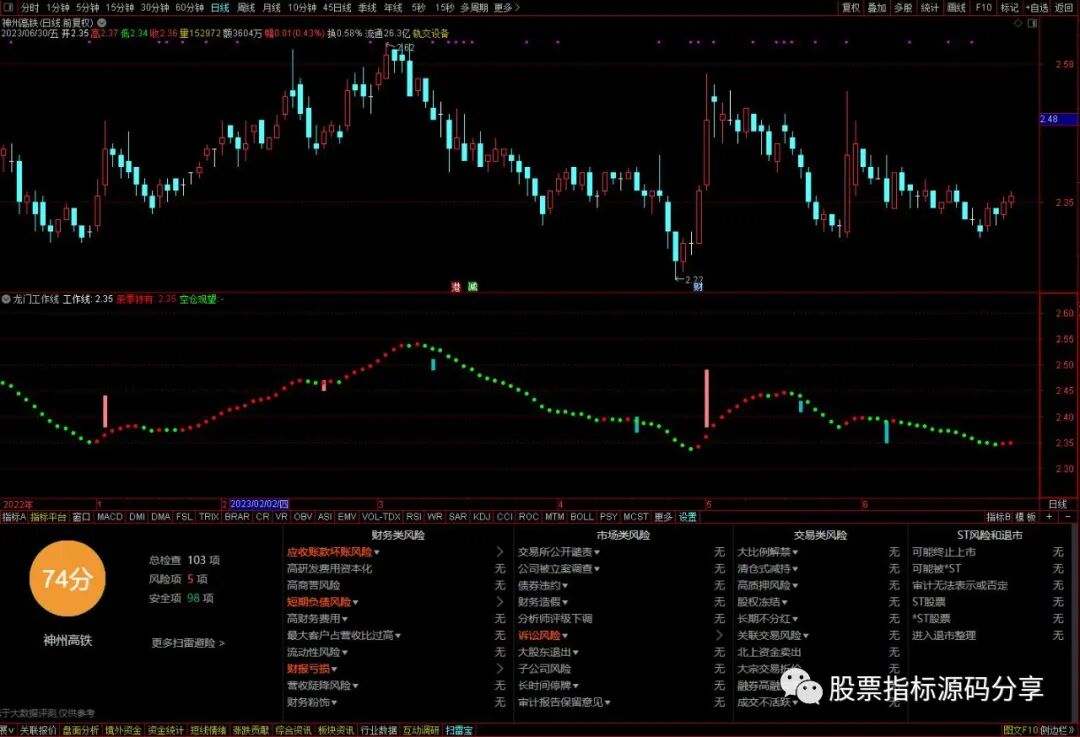Select the MACD indicator tab
This screenshot has width=1080, height=737.
tap(110, 517)
